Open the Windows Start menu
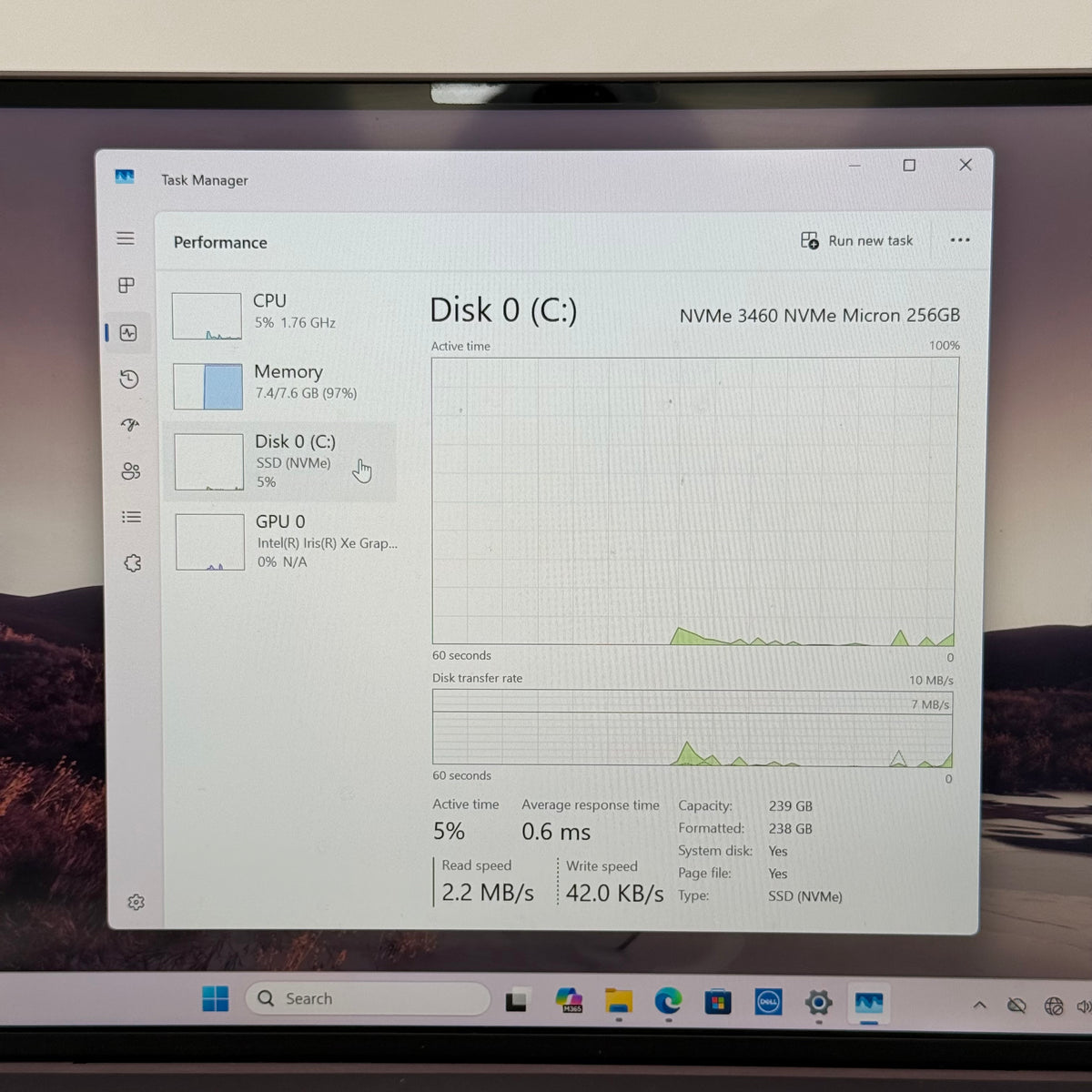The width and height of the screenshot is (1092, 1092). click(216, 998)
